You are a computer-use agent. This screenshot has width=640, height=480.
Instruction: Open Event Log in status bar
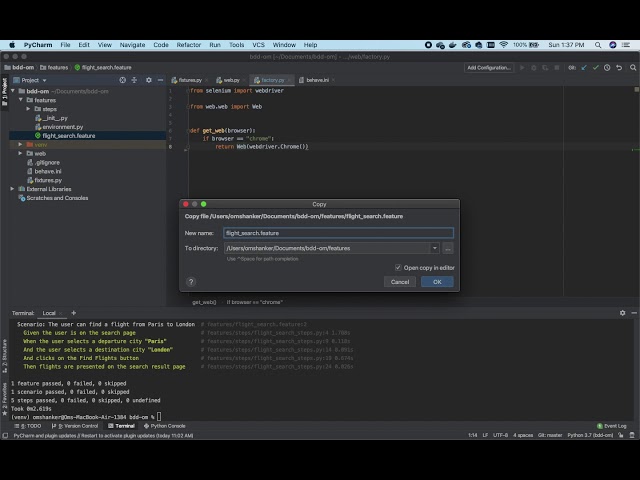612,426
